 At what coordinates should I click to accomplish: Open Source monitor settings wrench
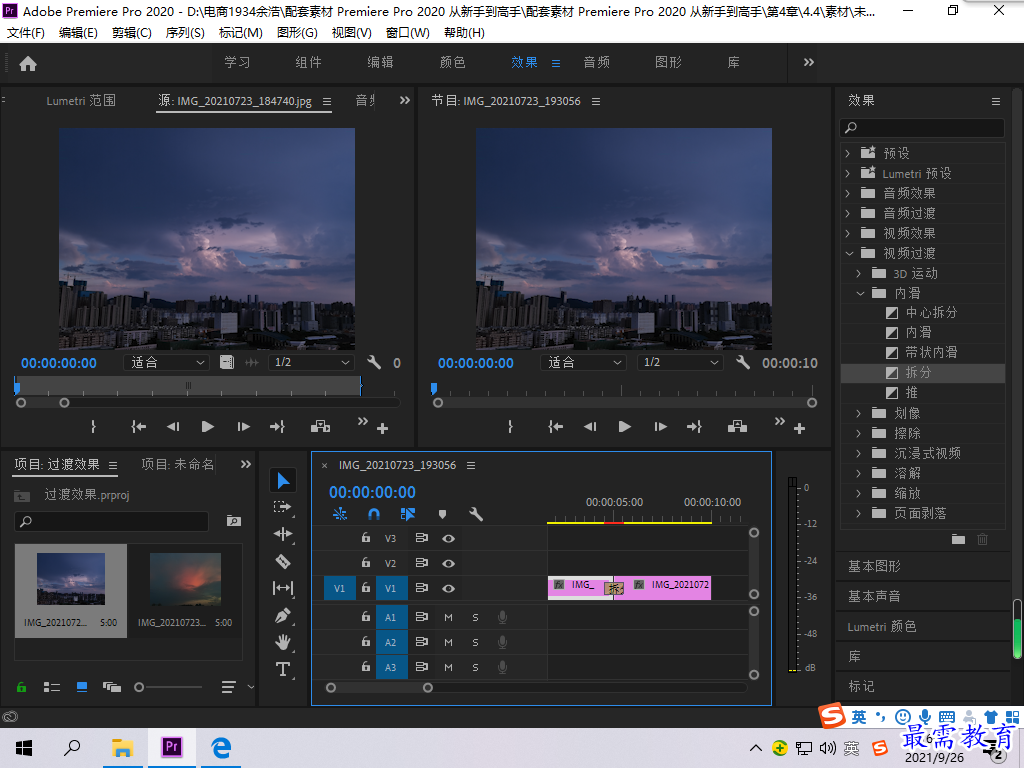point(374,362)
